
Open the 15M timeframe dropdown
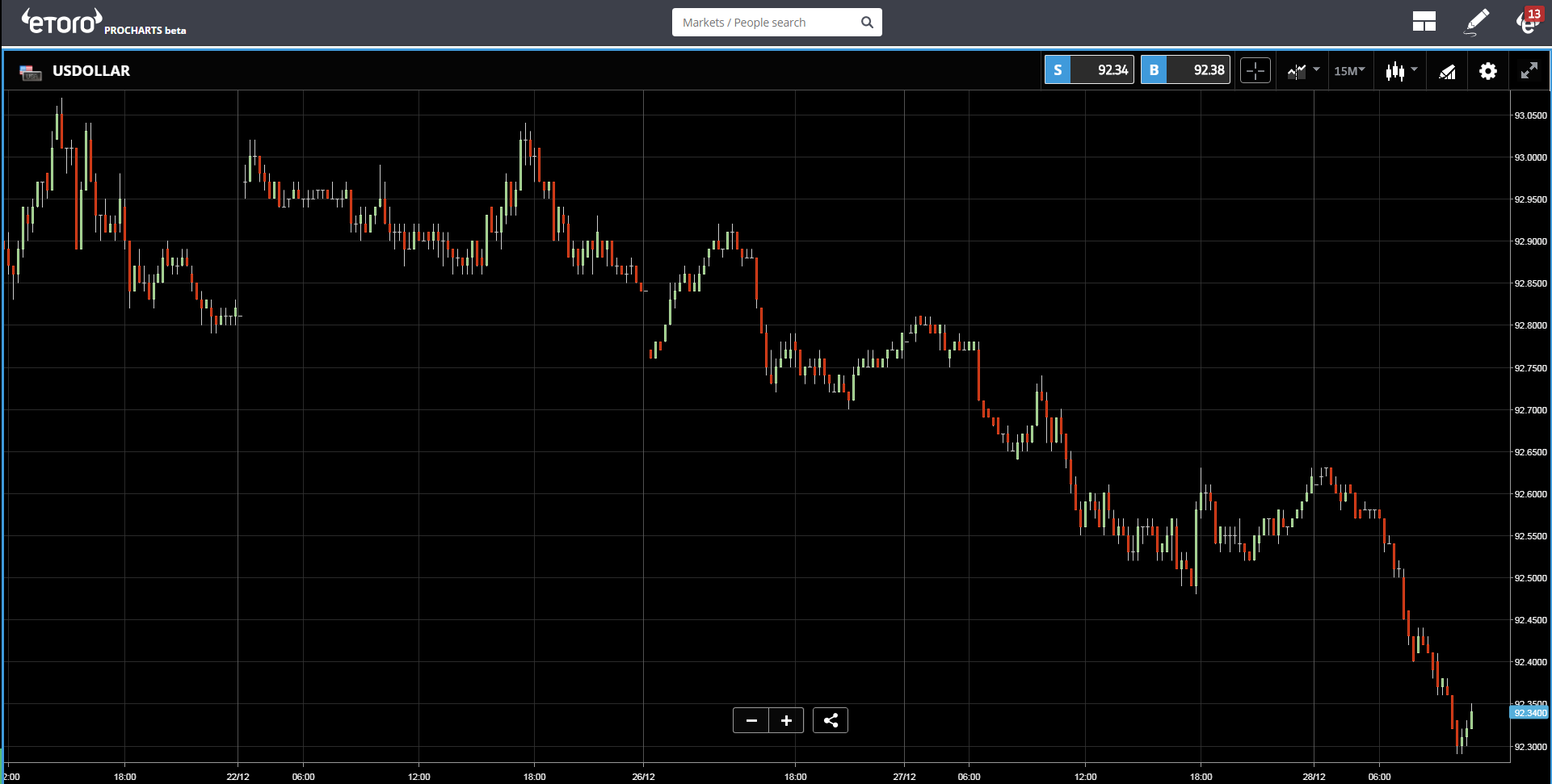pos(1349,71)
